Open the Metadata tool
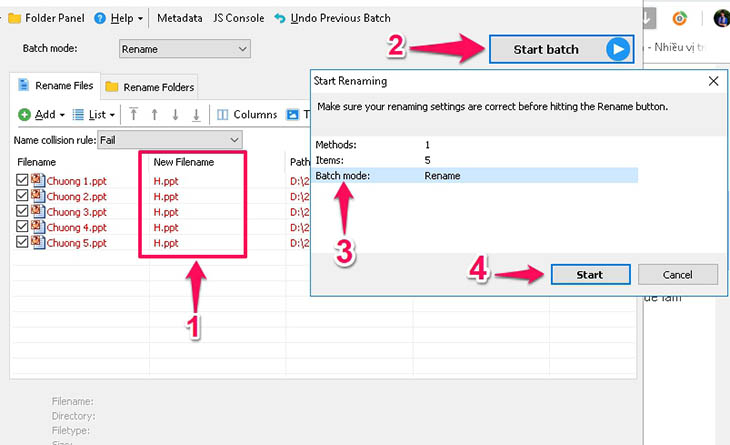This screenshot has width=730, height=445. coord(180,18)
